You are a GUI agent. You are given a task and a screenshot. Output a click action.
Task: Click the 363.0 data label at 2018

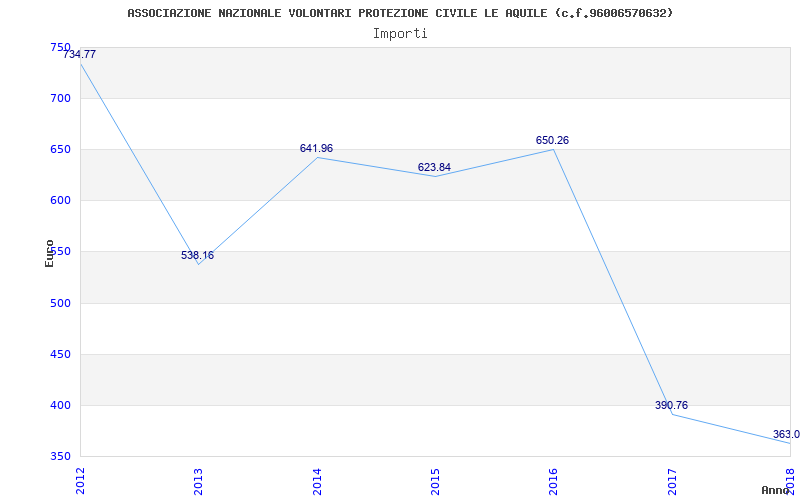click(x=786, y=434)
